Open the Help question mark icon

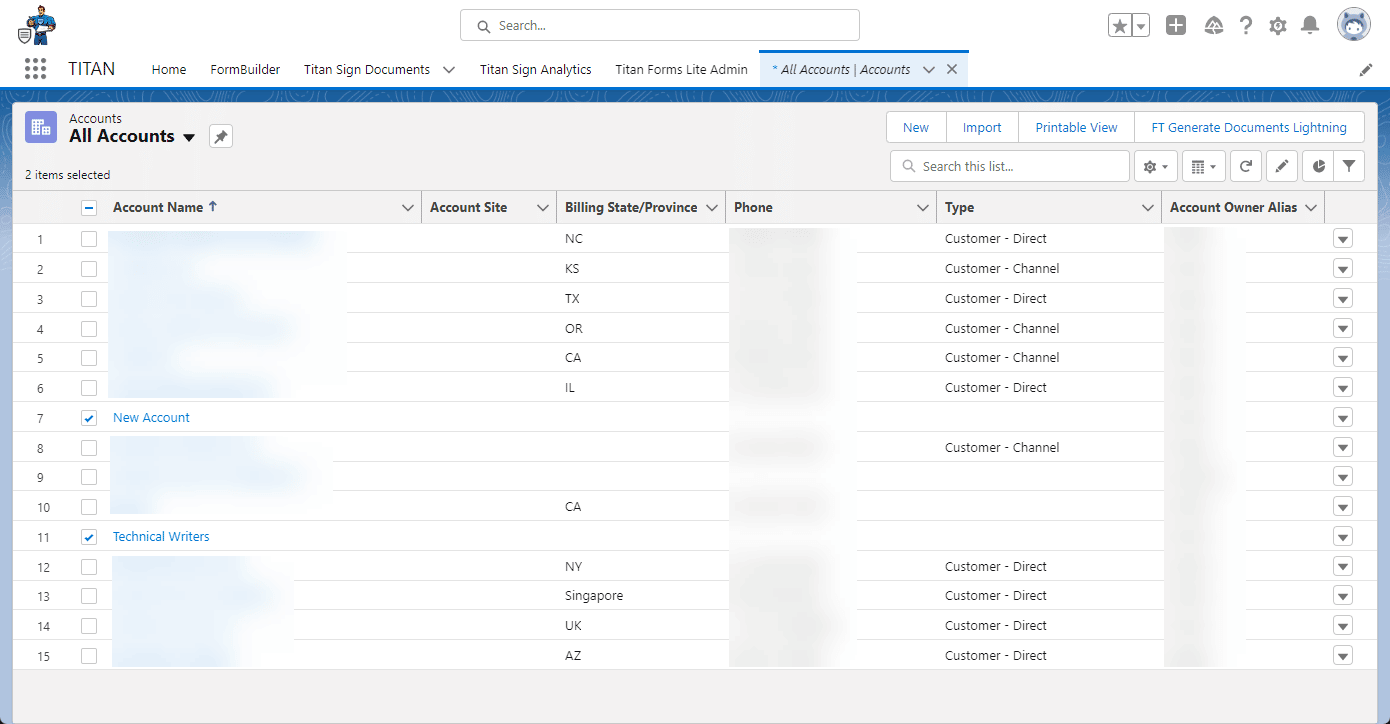[1246, 26]
